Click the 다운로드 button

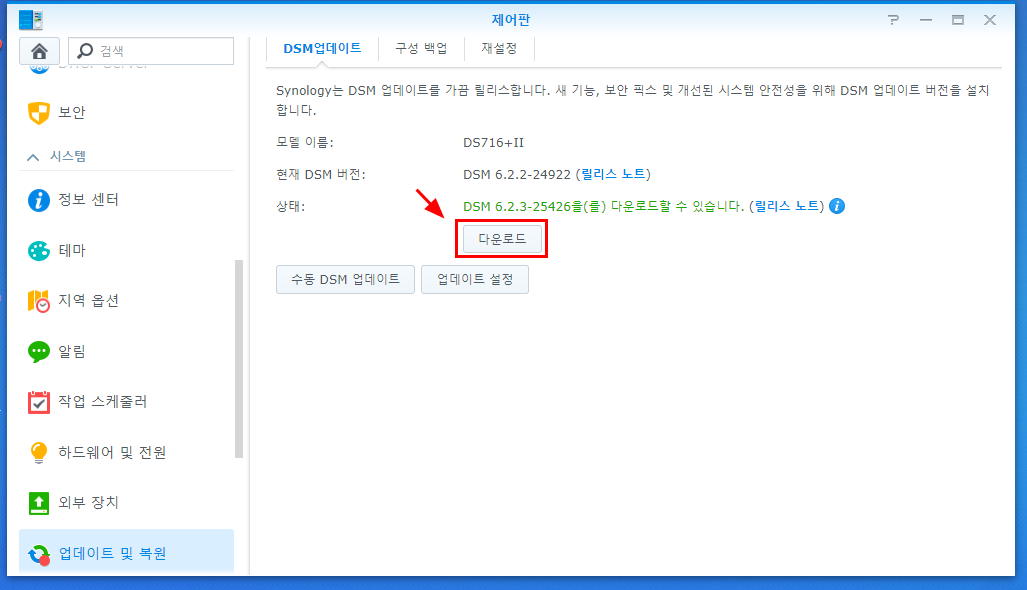point(502,239)
